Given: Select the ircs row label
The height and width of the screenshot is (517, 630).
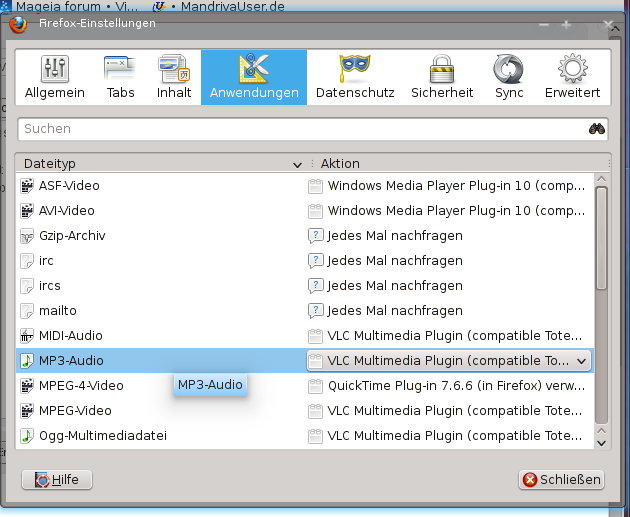Looking at the screenshot, I should pyautogui.click(x=50, y=286).
